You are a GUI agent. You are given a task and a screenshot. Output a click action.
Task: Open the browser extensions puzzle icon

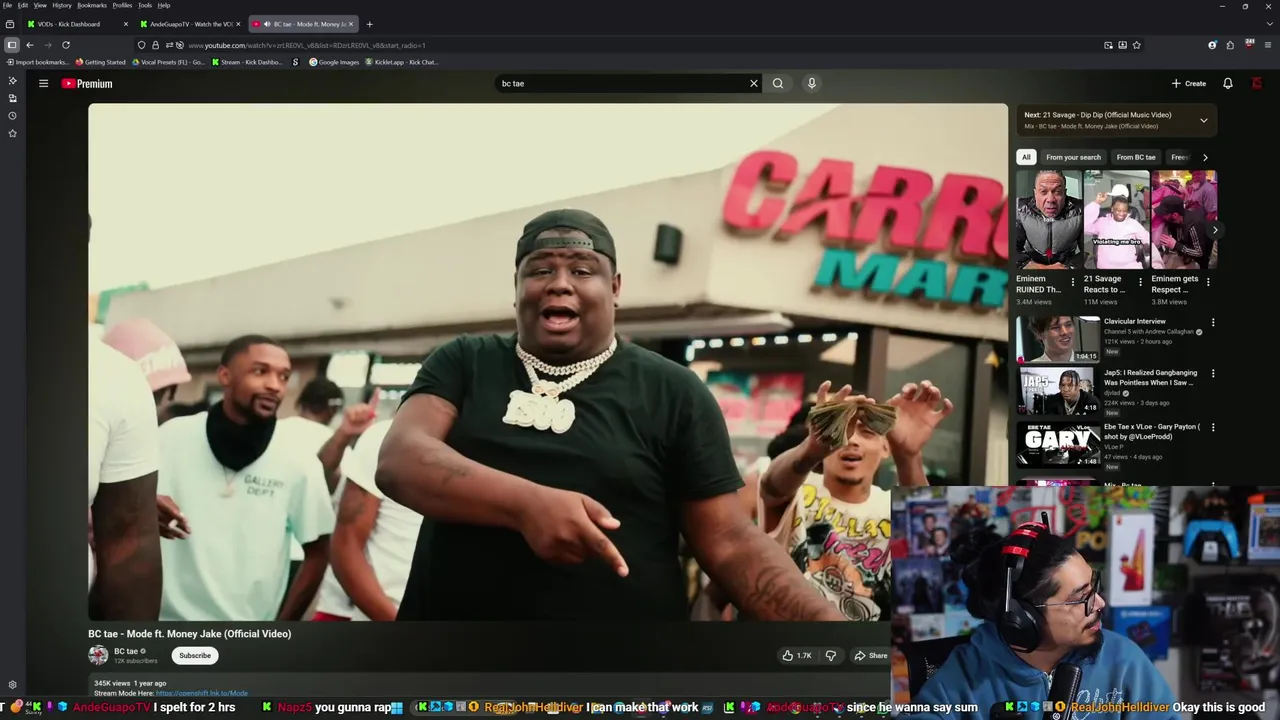pos(1231,45)
